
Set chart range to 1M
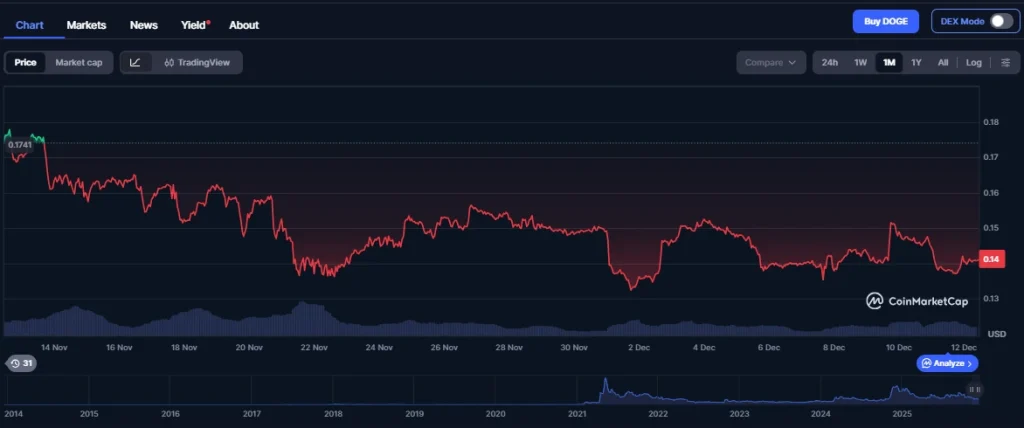coord(889,63)
